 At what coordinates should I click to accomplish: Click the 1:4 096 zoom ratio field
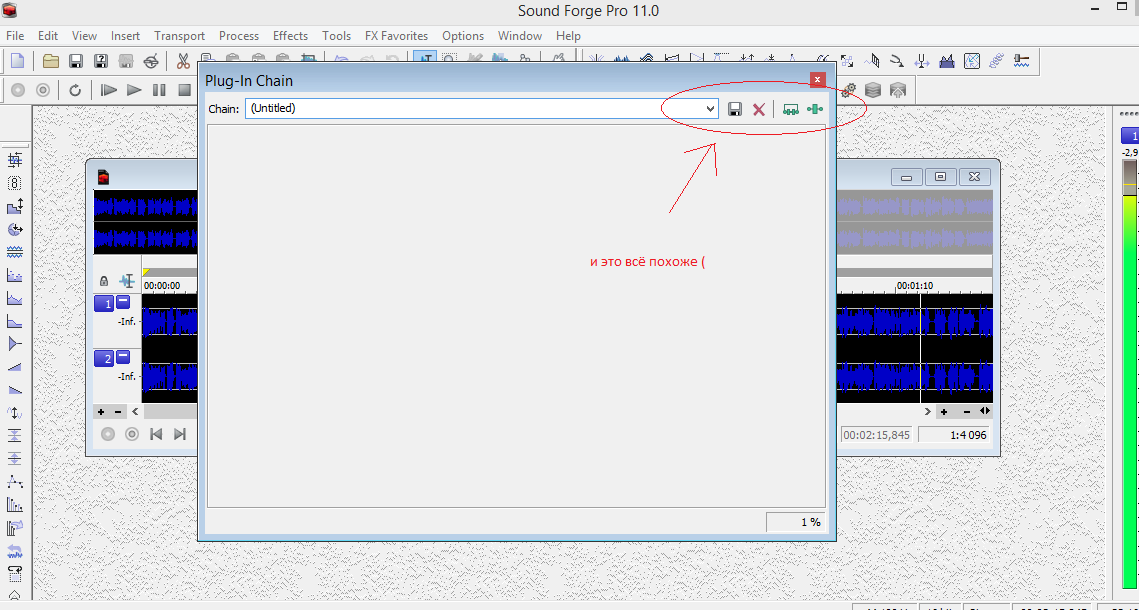tap(954, 435)
